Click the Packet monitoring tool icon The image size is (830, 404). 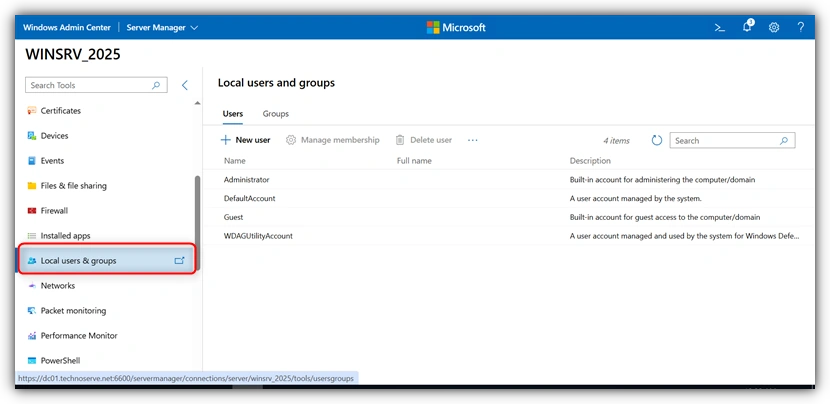tap(31, 311)
